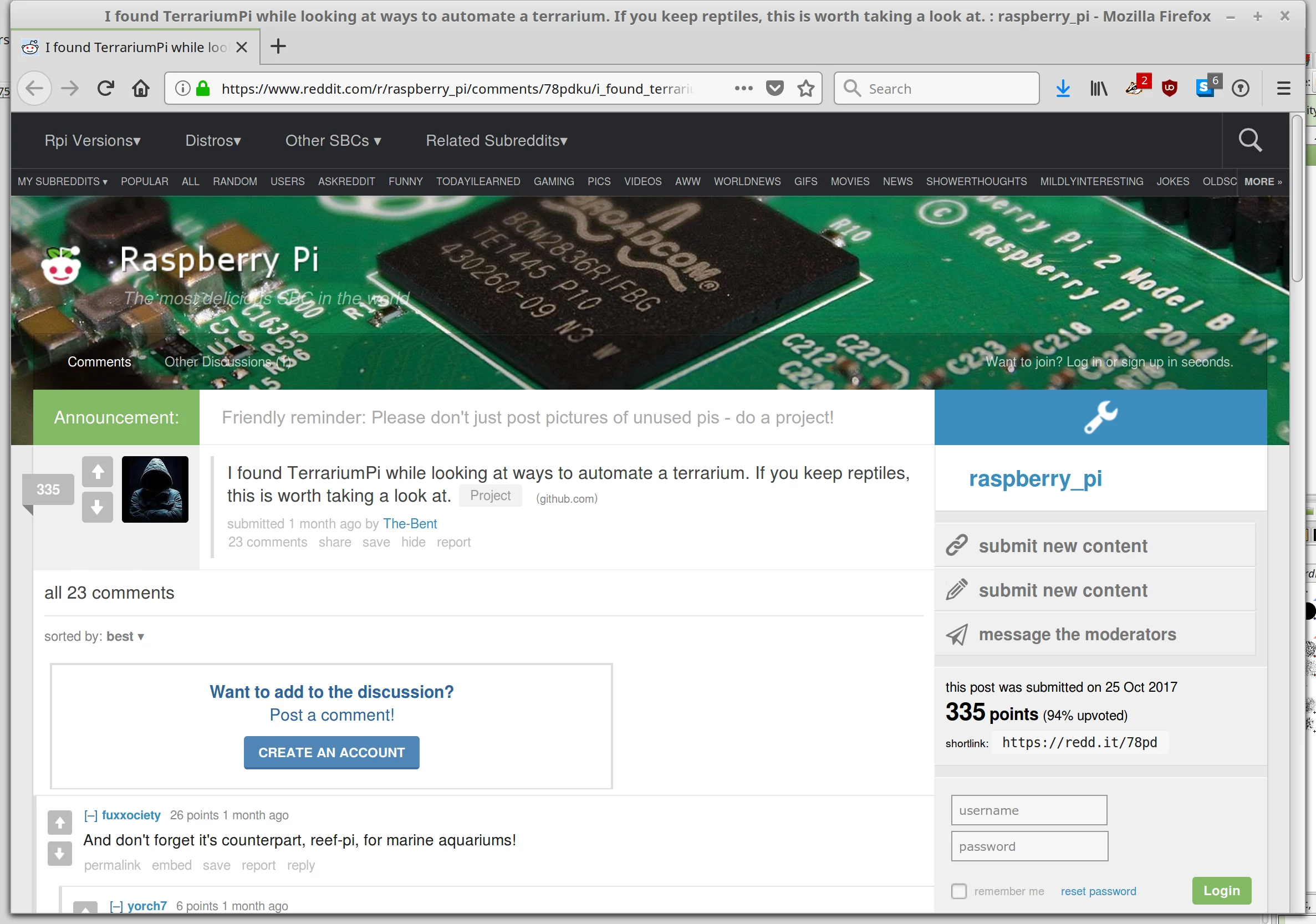Expand the MY SUBREDDITS dropdown
Screen dimensions: 1316x924
(x=63, y=181)
